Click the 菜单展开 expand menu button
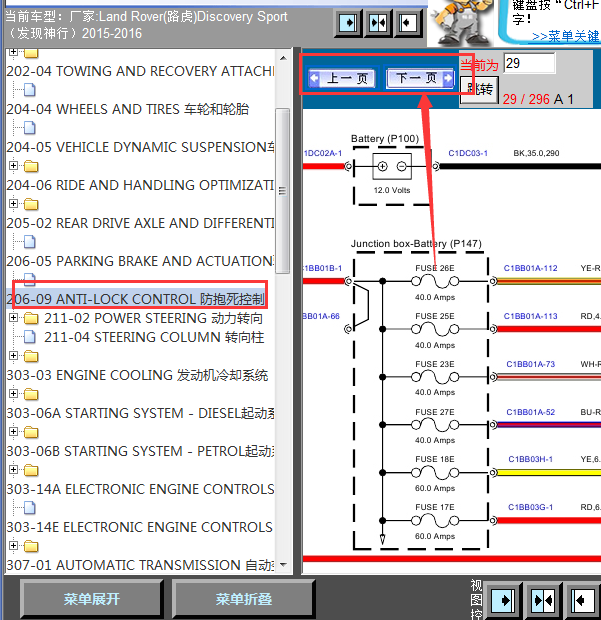This screenshot has width=601, height=620. pos(91,599)
